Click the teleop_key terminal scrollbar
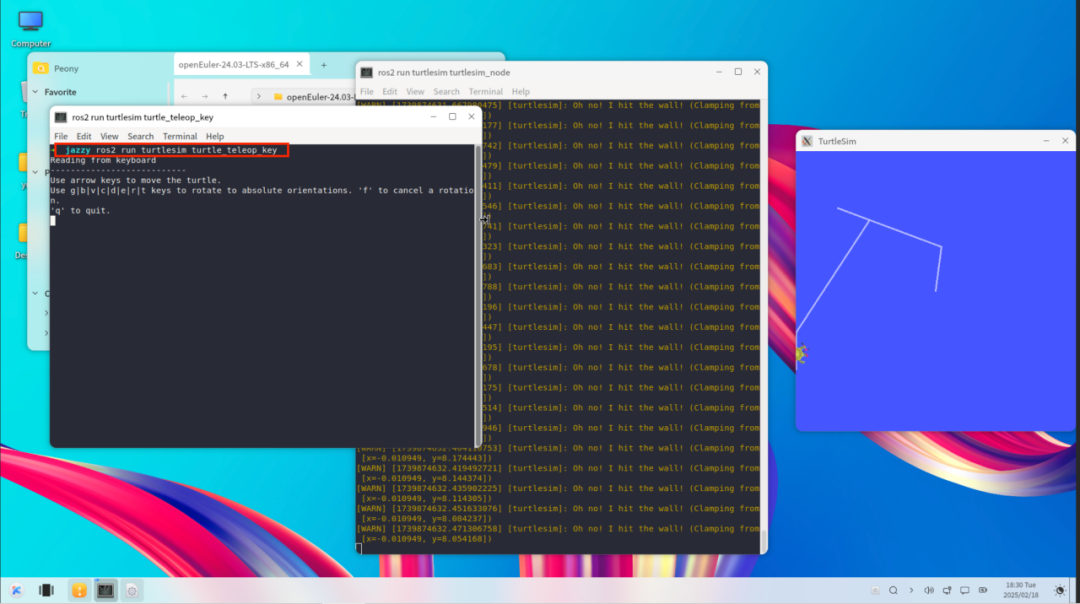Viewport: 1080px width, 604px height. (x=478, y=296)
